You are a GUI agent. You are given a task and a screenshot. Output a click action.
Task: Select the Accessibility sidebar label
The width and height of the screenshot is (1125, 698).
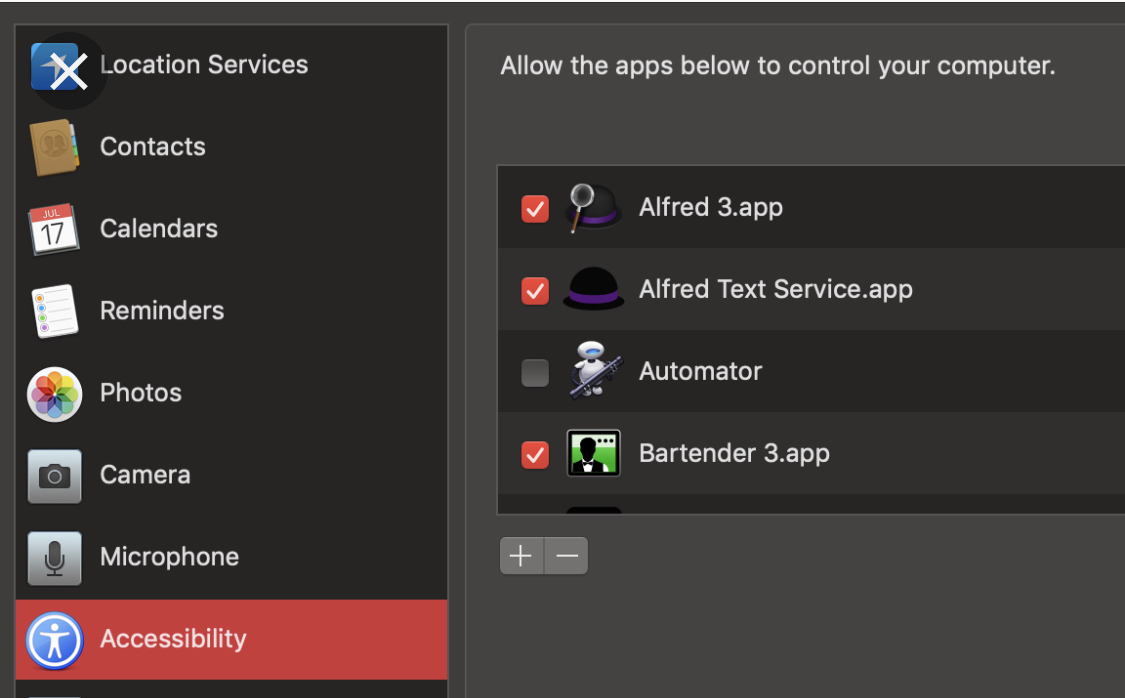click(x=173, y=638)
